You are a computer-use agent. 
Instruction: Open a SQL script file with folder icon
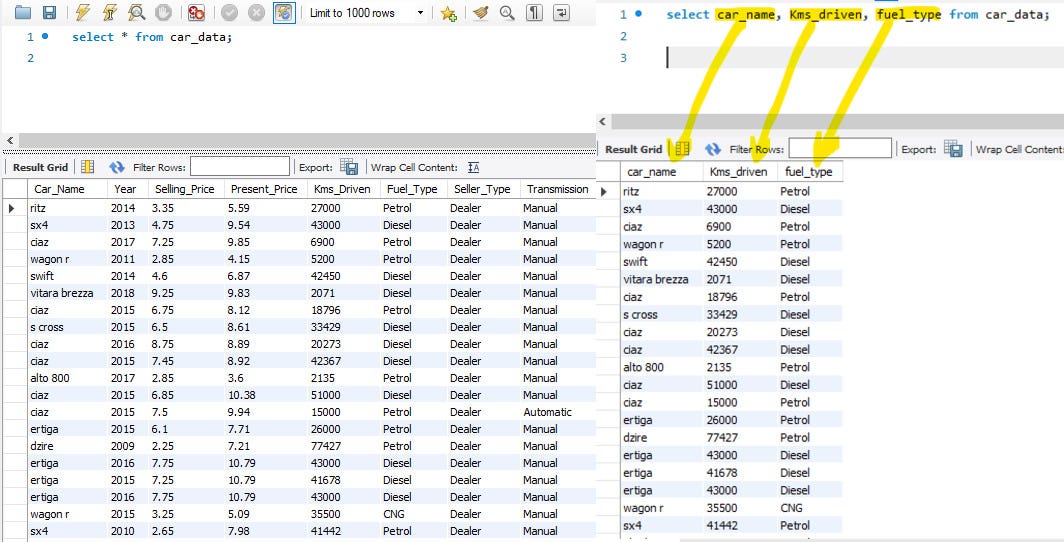(x=22, y=12)
